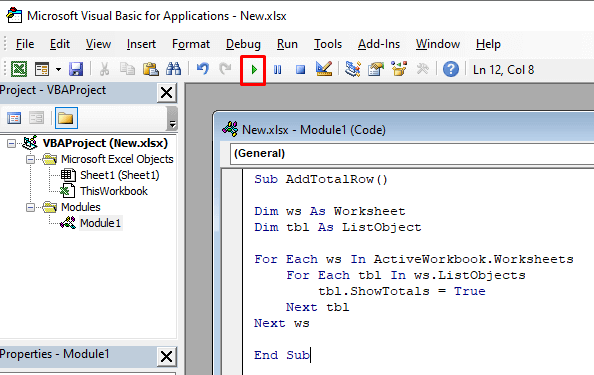
Task: Open the Run menu
Action: (x=287, y=44)
